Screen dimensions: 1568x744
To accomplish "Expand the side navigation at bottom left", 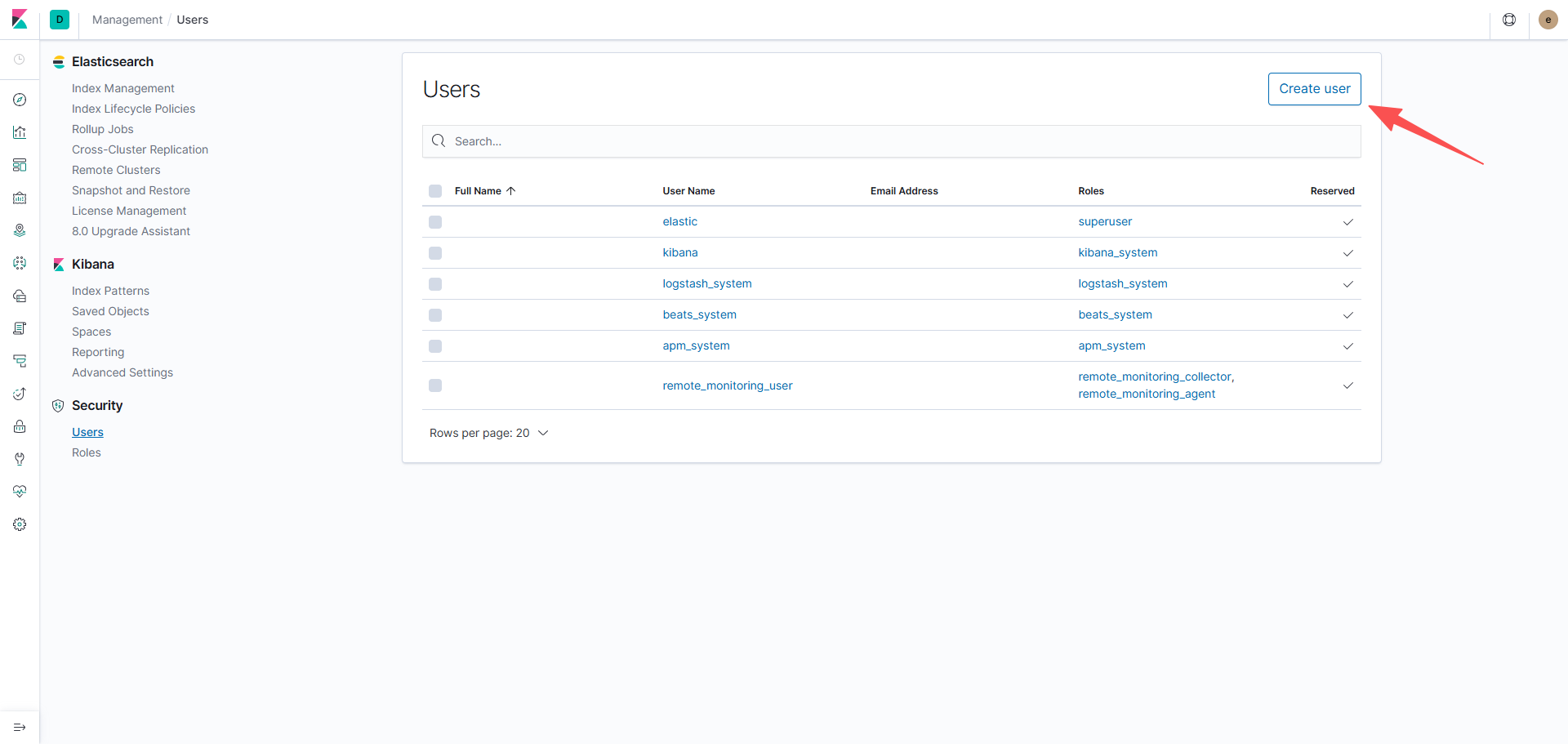I will pos(20,727).
